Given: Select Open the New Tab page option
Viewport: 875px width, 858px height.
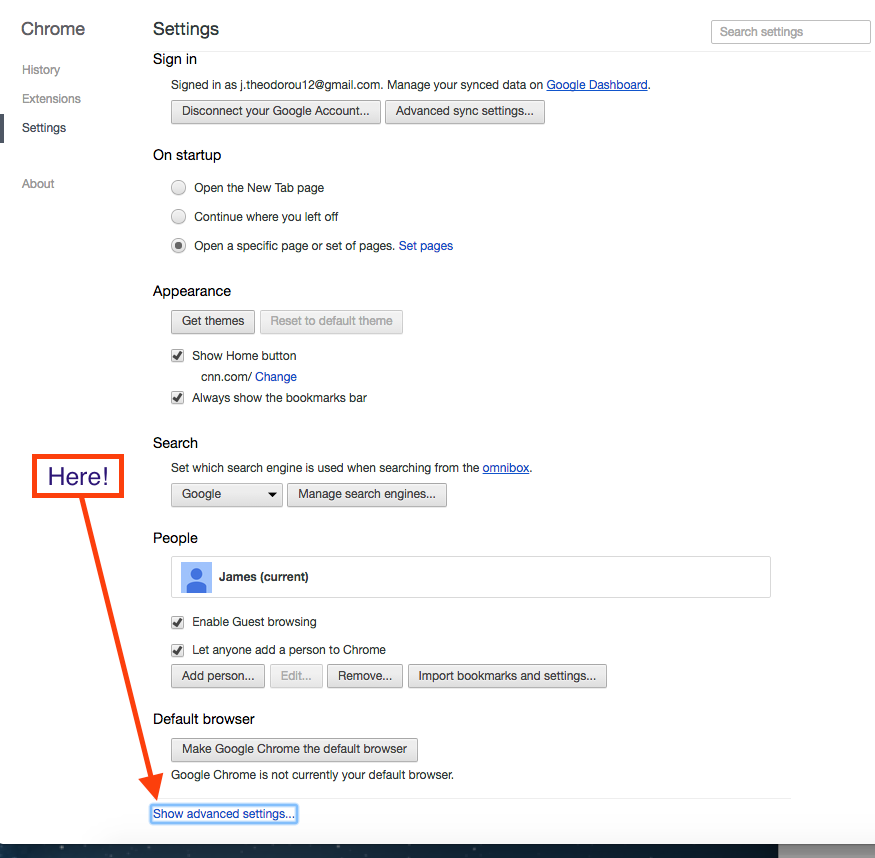Looking at the screenshot, I should 179,187.
